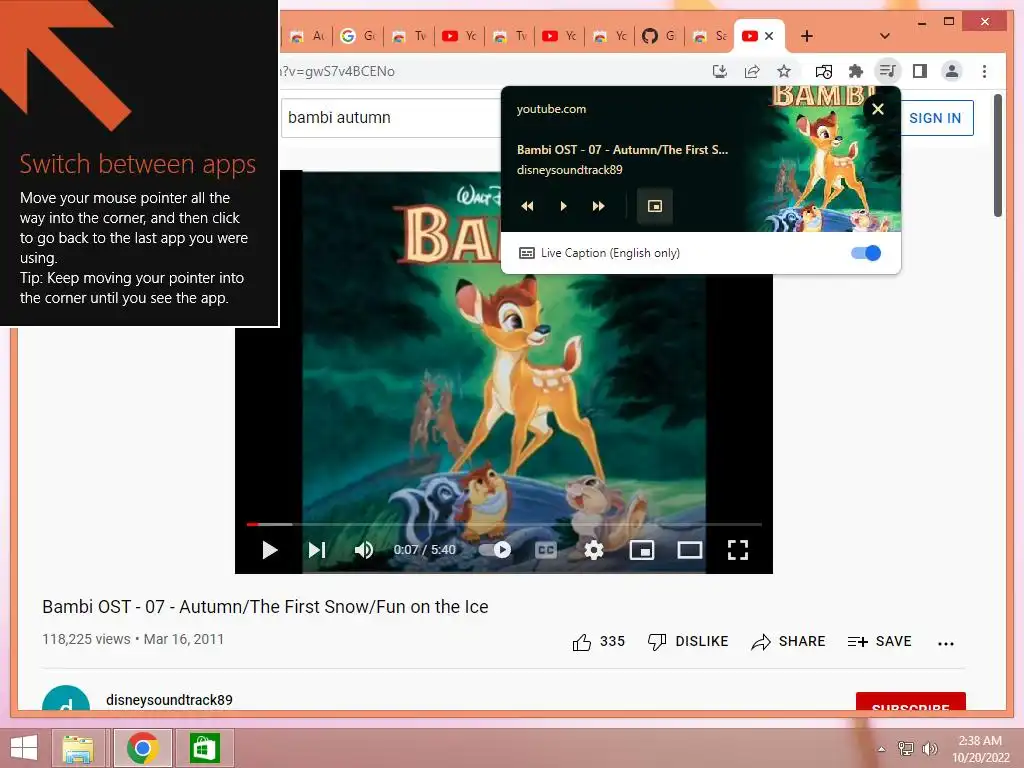Screen dimensions: 1024x768
Task: Open Chrome three-dot menu
Action: (984, 71)
